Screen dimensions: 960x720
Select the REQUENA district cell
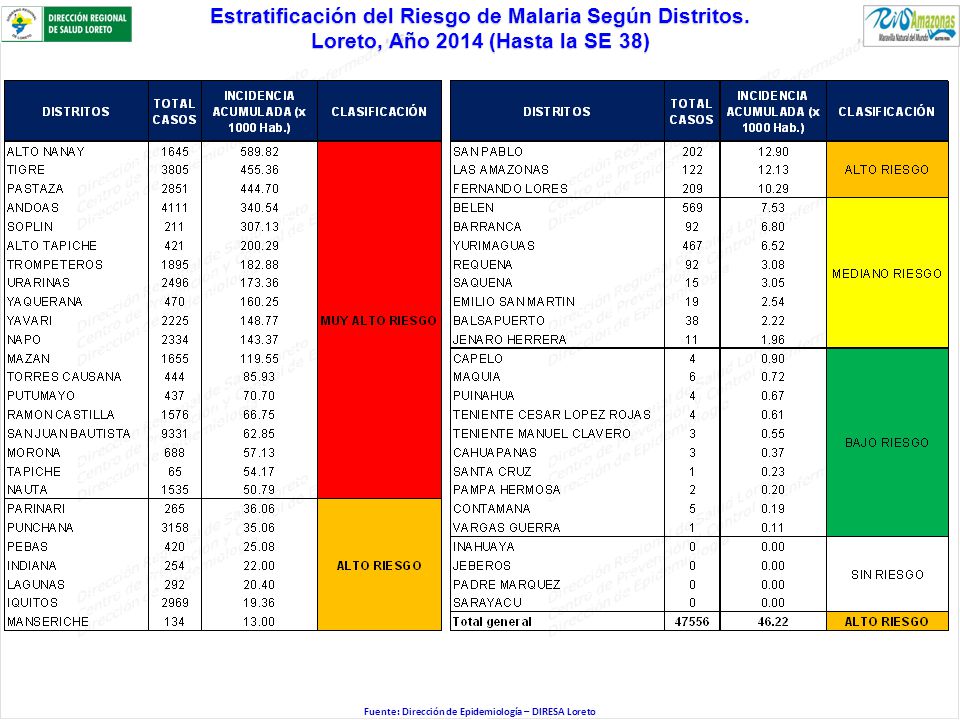[557, 264]
